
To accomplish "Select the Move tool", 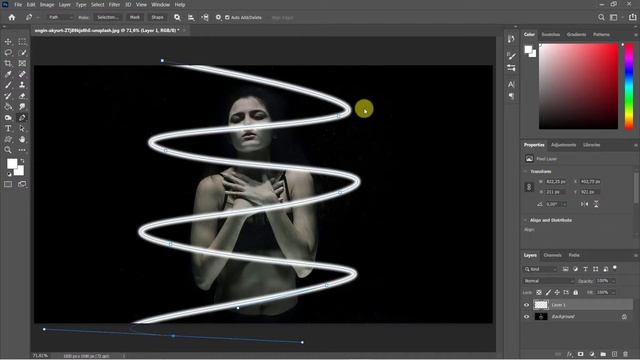I will (8, 42).
